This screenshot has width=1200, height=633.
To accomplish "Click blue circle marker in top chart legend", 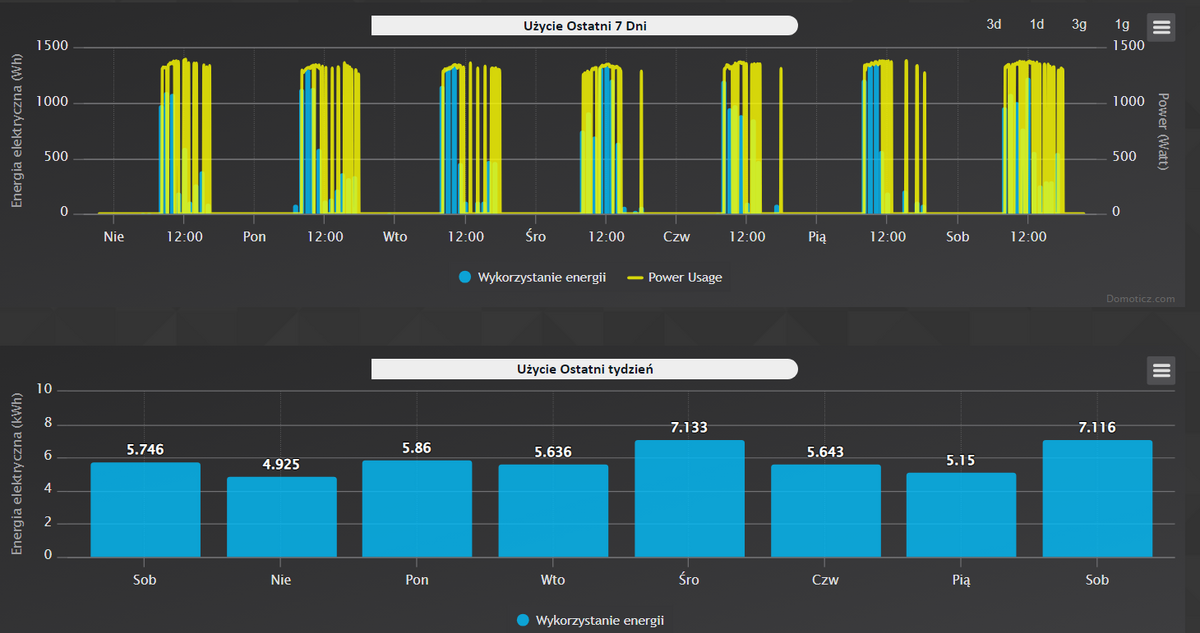I will [465, 277].
